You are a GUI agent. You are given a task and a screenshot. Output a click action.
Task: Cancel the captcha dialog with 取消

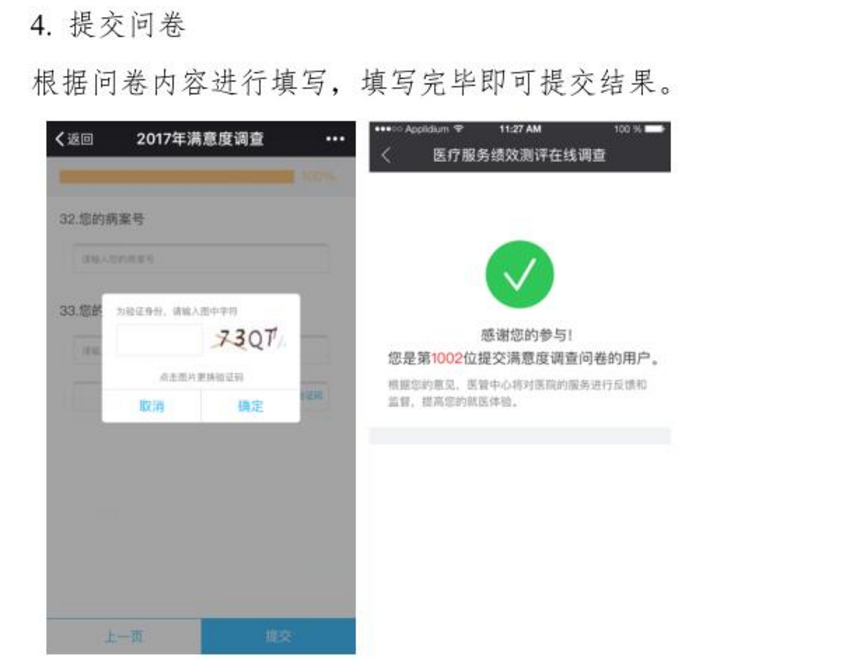pyautogui.click(x=152, y=406)
